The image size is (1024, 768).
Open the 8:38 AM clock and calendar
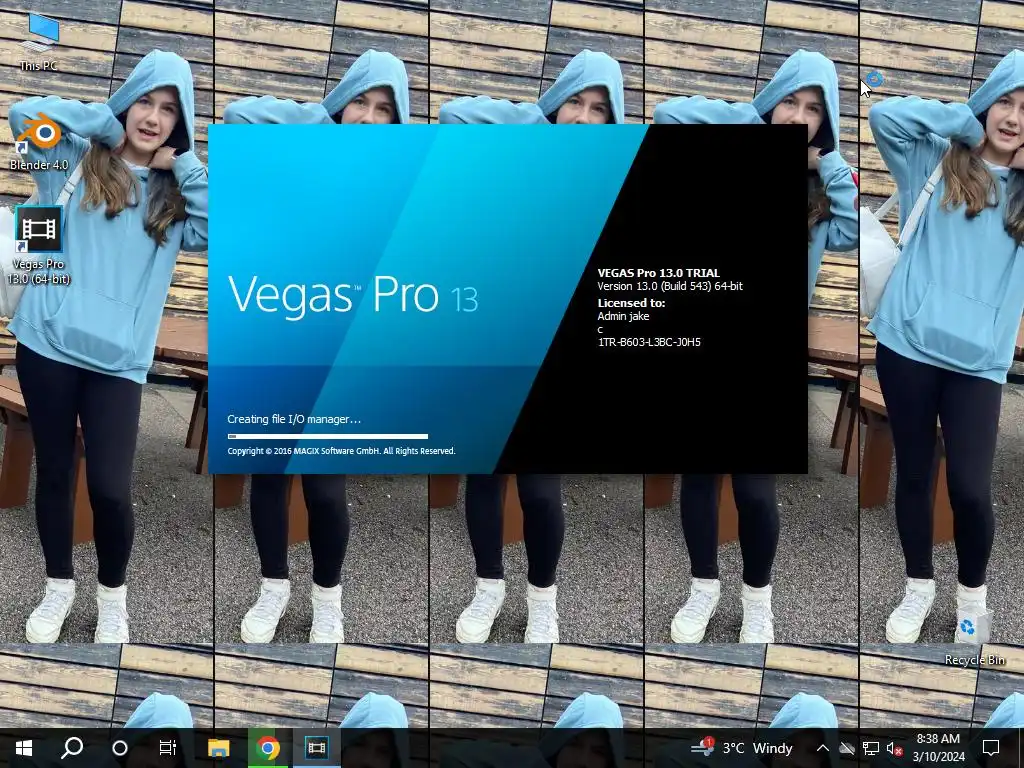coord(938,748)
